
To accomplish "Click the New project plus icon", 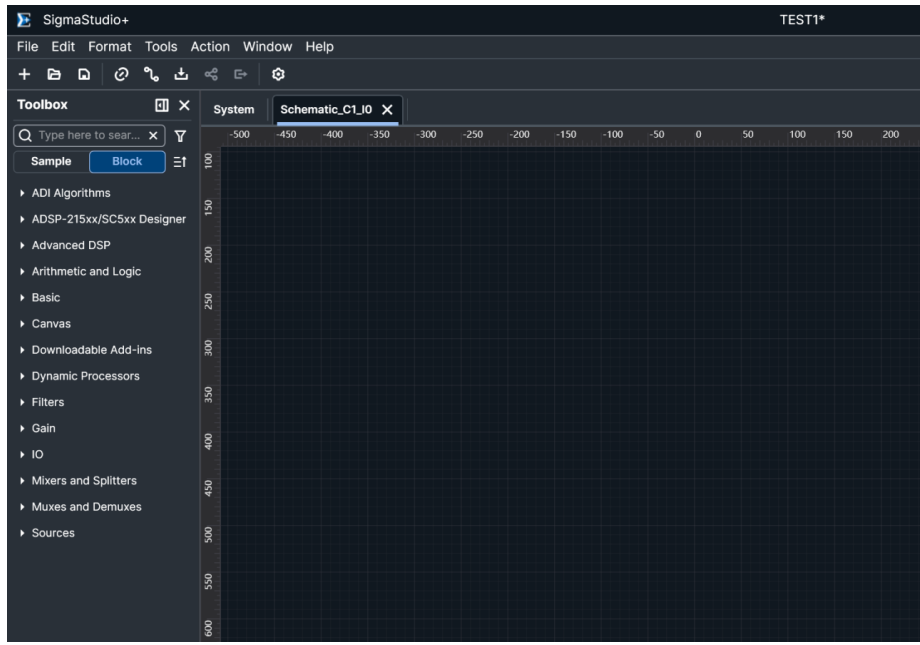I will (24, 75).
